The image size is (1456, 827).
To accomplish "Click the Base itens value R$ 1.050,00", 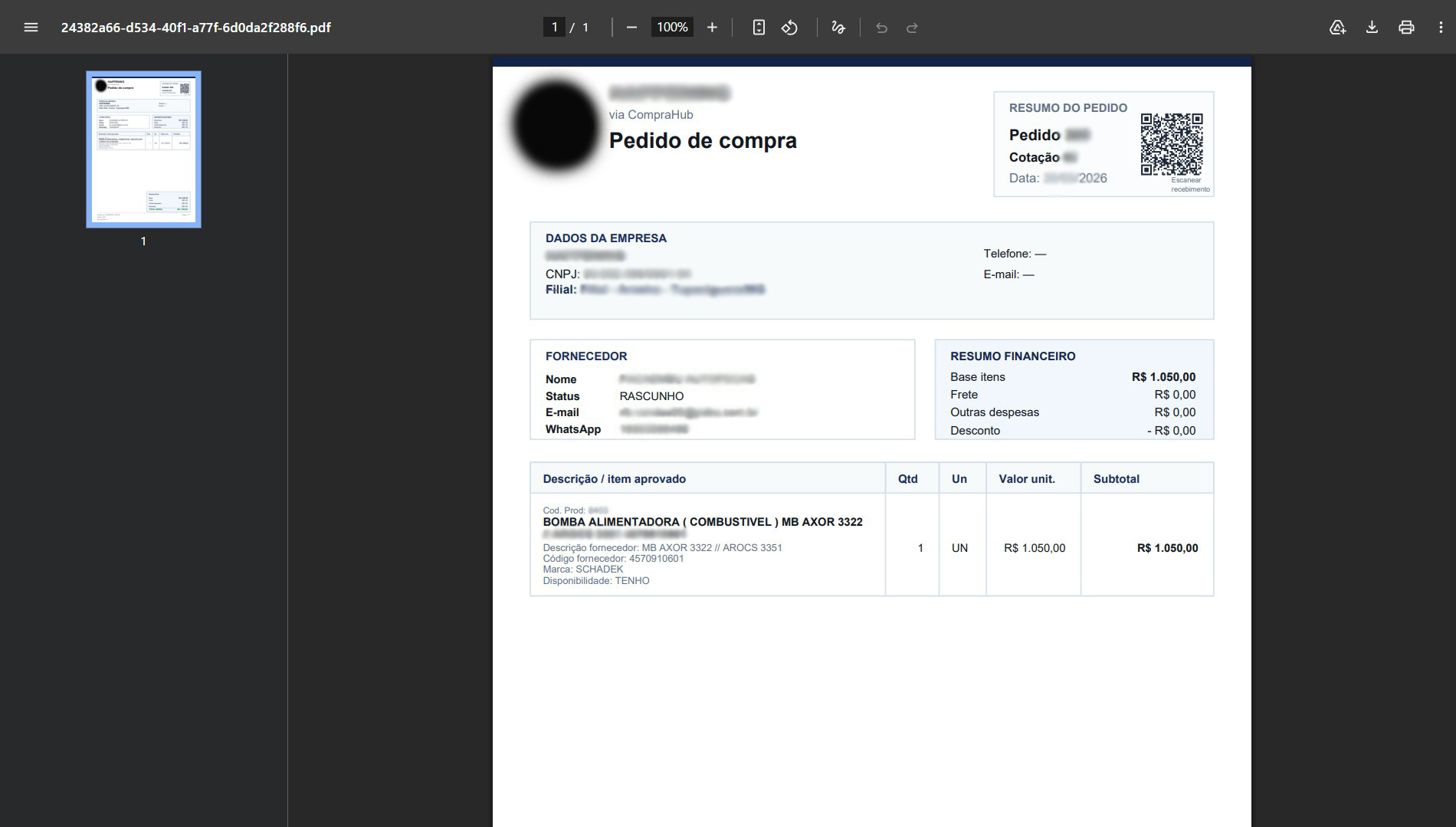I will [1163, 377].
